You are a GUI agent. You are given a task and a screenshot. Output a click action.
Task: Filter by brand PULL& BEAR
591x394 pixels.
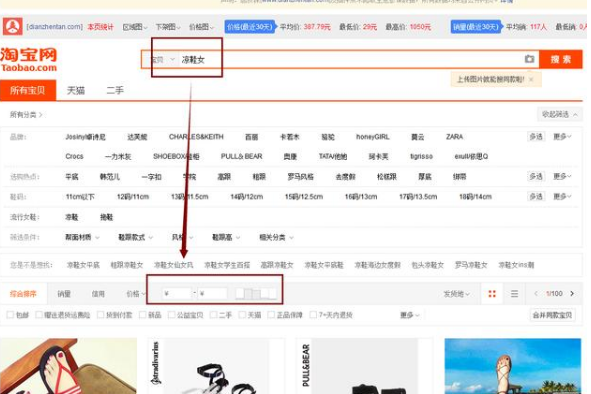242,156
